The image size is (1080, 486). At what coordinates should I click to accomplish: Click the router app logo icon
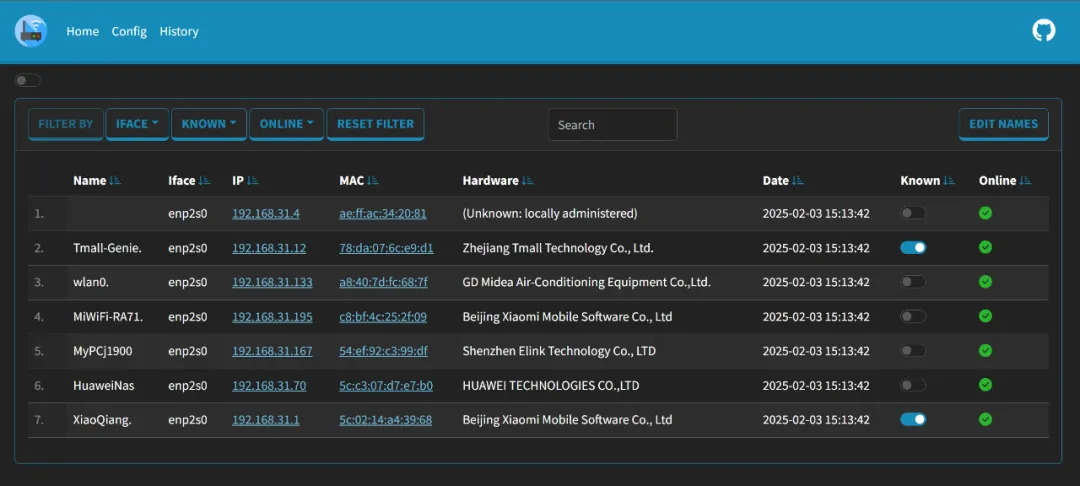[x=31, y=31]
